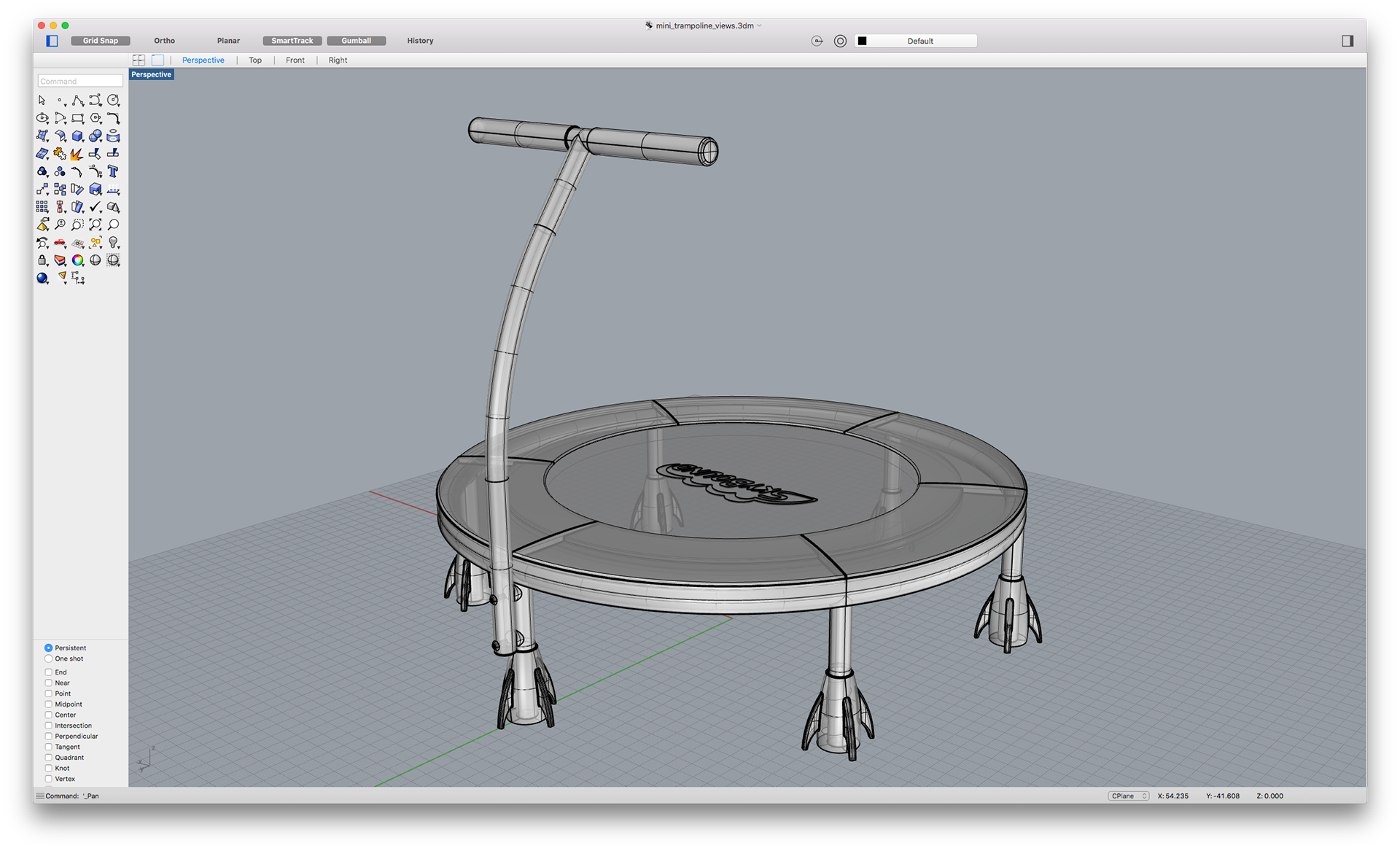Screen dimensions: 1400x851
Task: Pick the Rectangle tool
Action: tap(77, 118)
